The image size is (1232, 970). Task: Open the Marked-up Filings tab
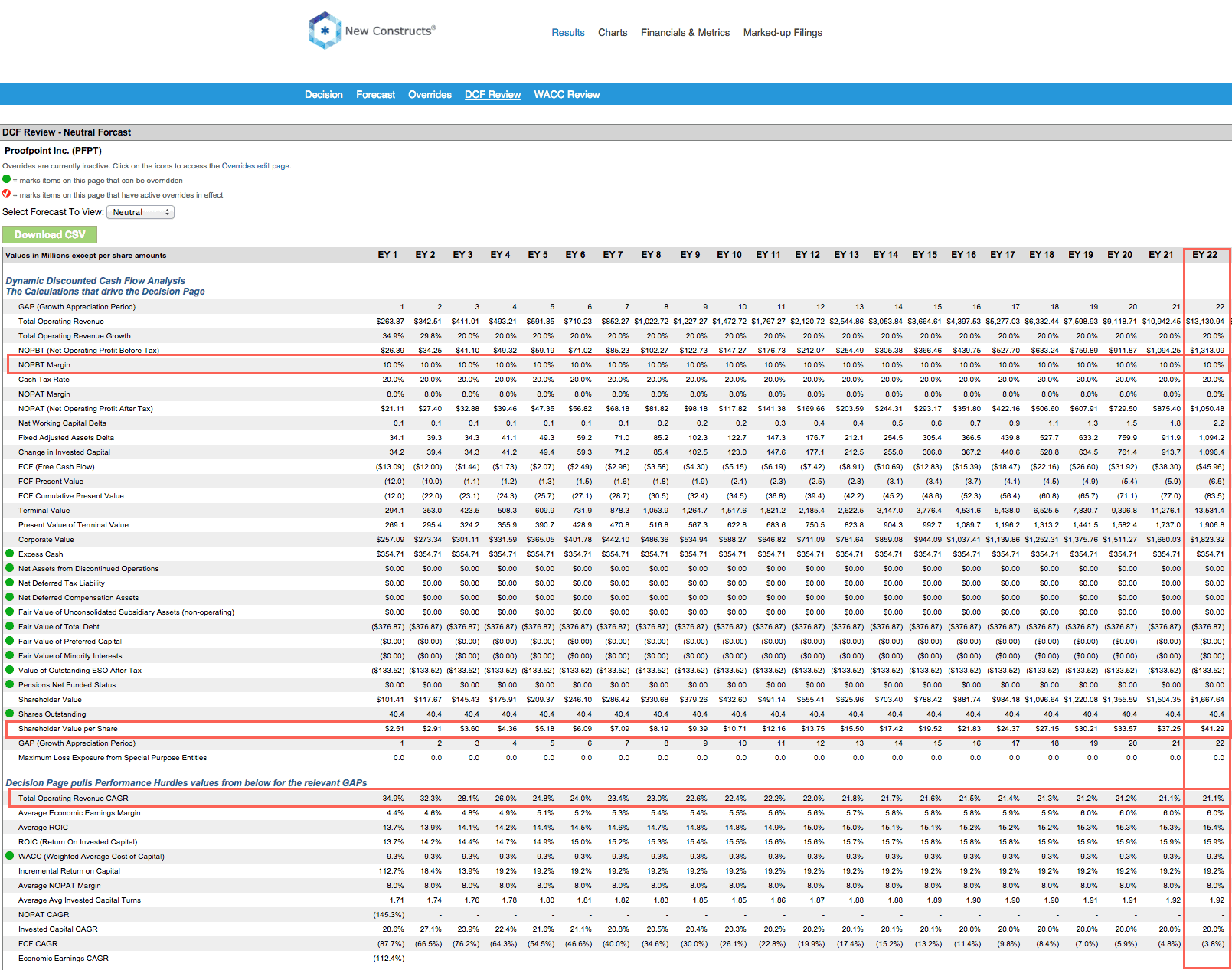[783, 32]
